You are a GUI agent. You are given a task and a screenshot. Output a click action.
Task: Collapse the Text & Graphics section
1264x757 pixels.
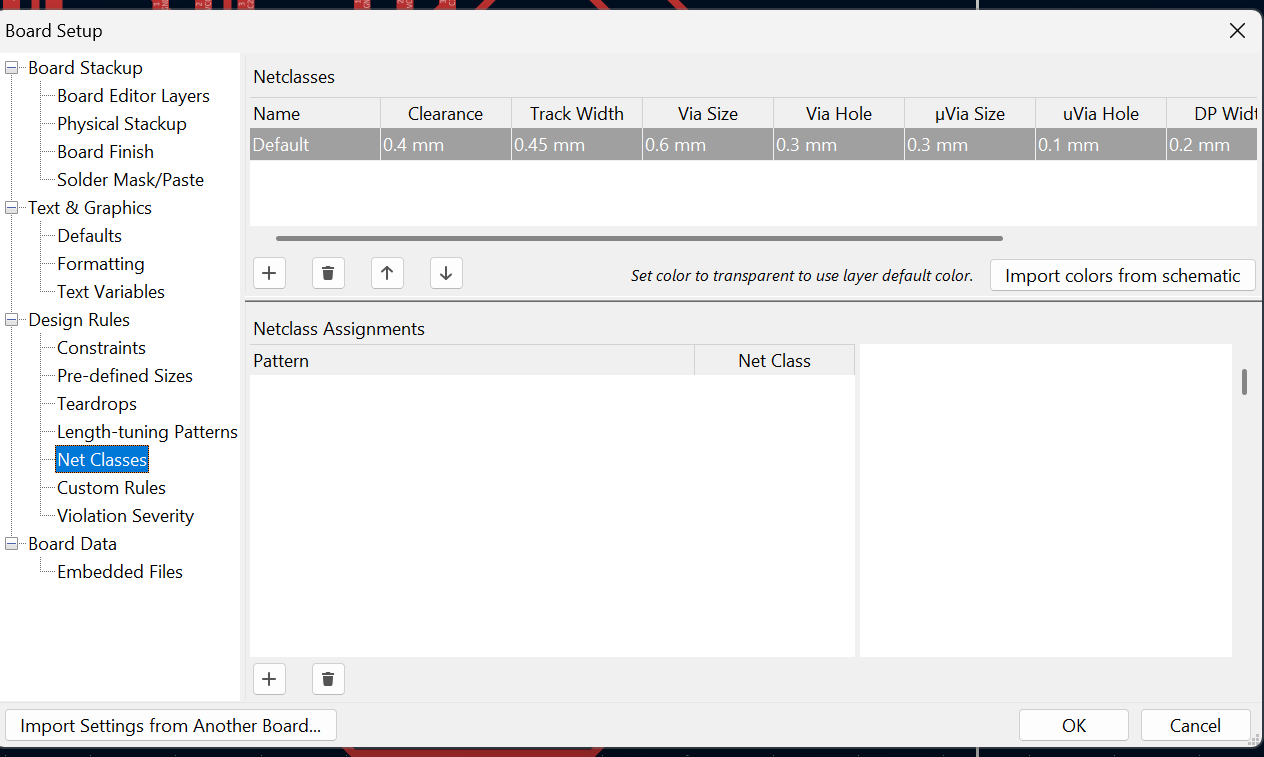click(x=10, y=207)
